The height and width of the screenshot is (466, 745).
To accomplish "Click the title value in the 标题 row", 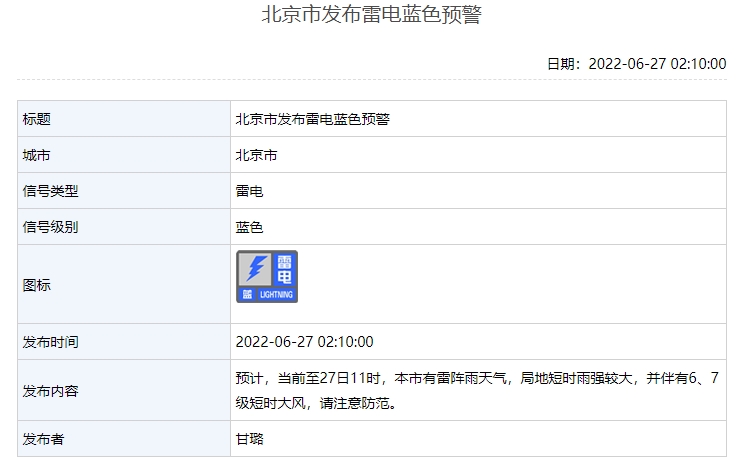I will pyautogui.click(x=312, y=119).
